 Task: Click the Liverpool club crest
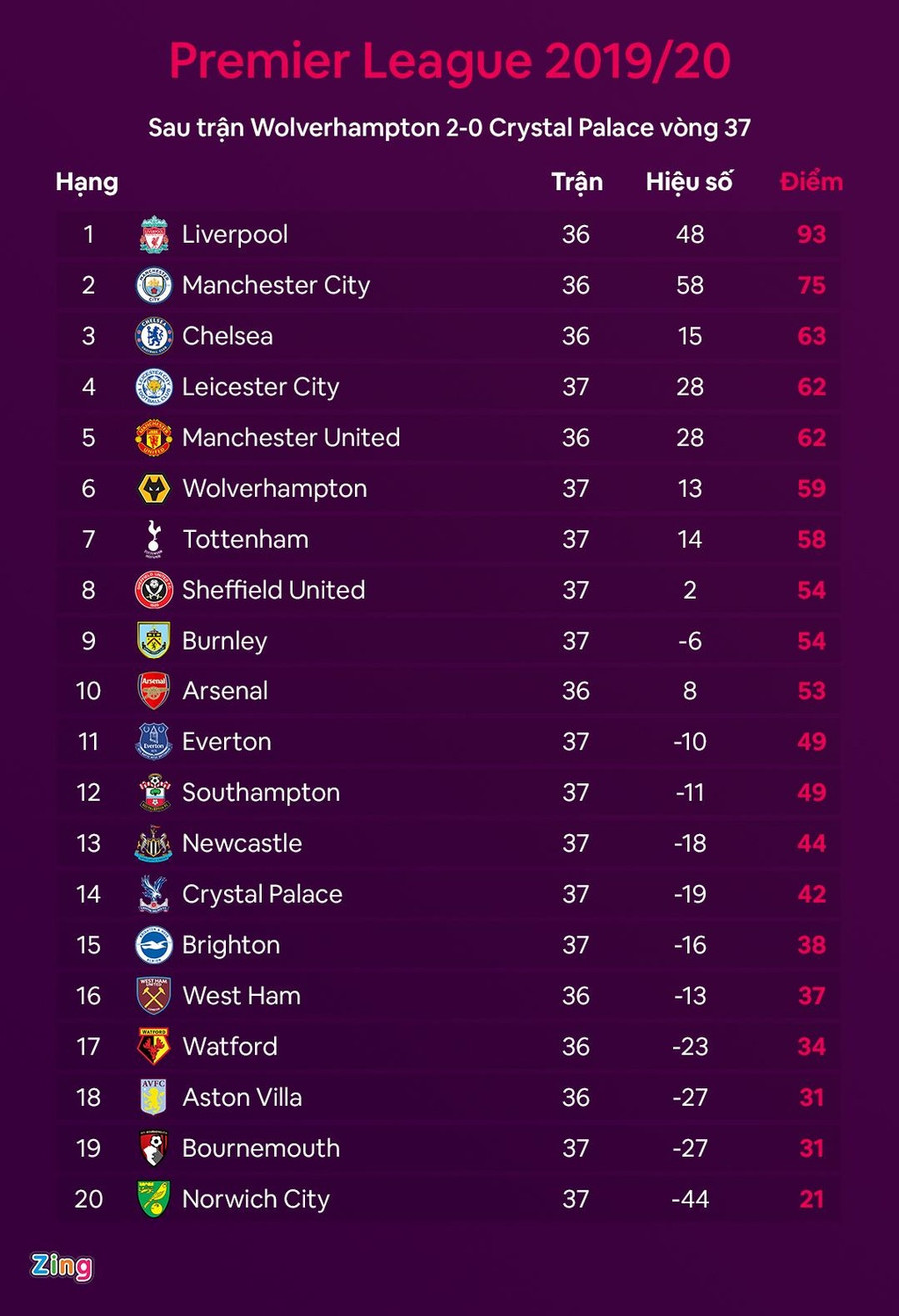pos(154,235)
